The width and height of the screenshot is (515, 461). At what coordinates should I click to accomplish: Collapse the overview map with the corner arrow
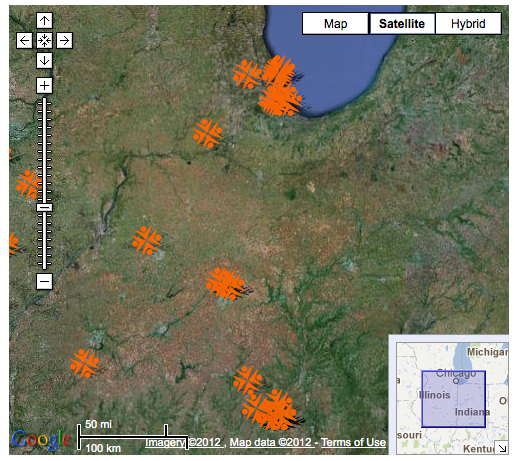[x=502, y=448]
